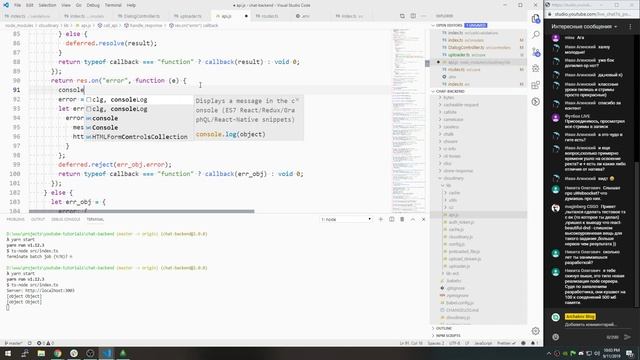This screenshot has height=360, width=640.
Task: Click UTF-8 encoding in status bar
Action: coord(454,343)
